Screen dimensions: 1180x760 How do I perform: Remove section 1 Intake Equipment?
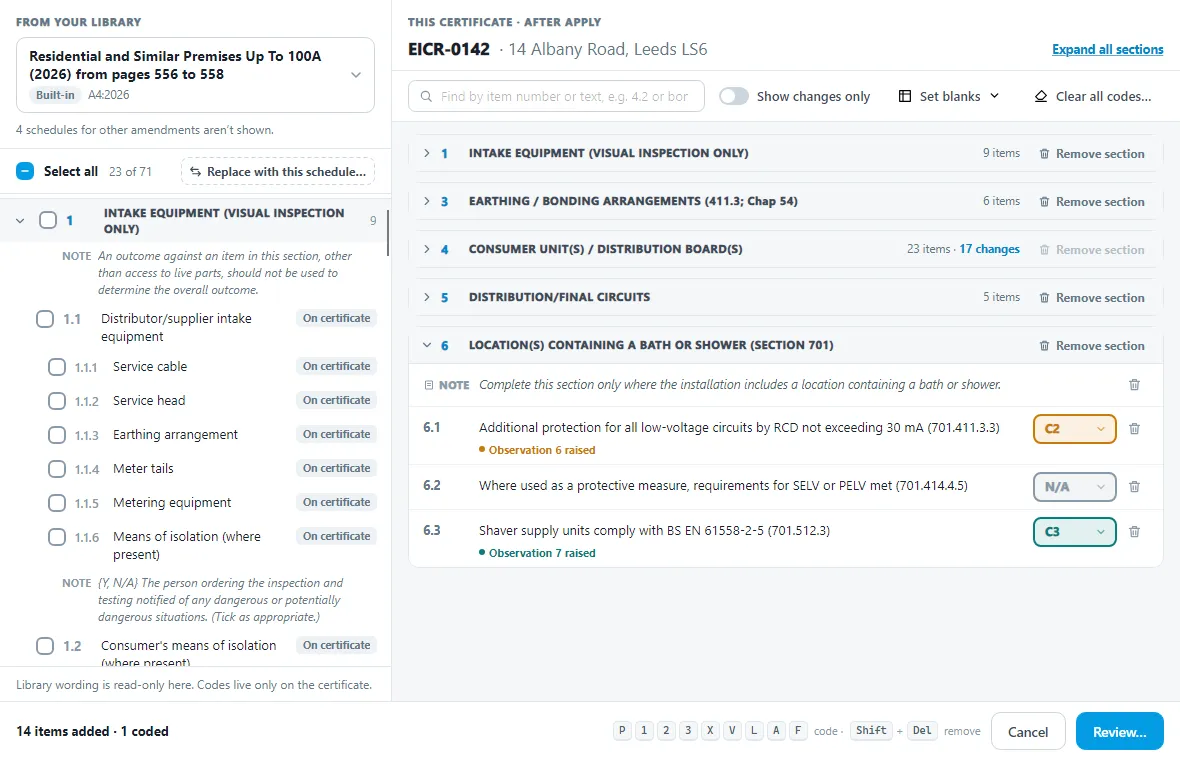point(1092,154)
